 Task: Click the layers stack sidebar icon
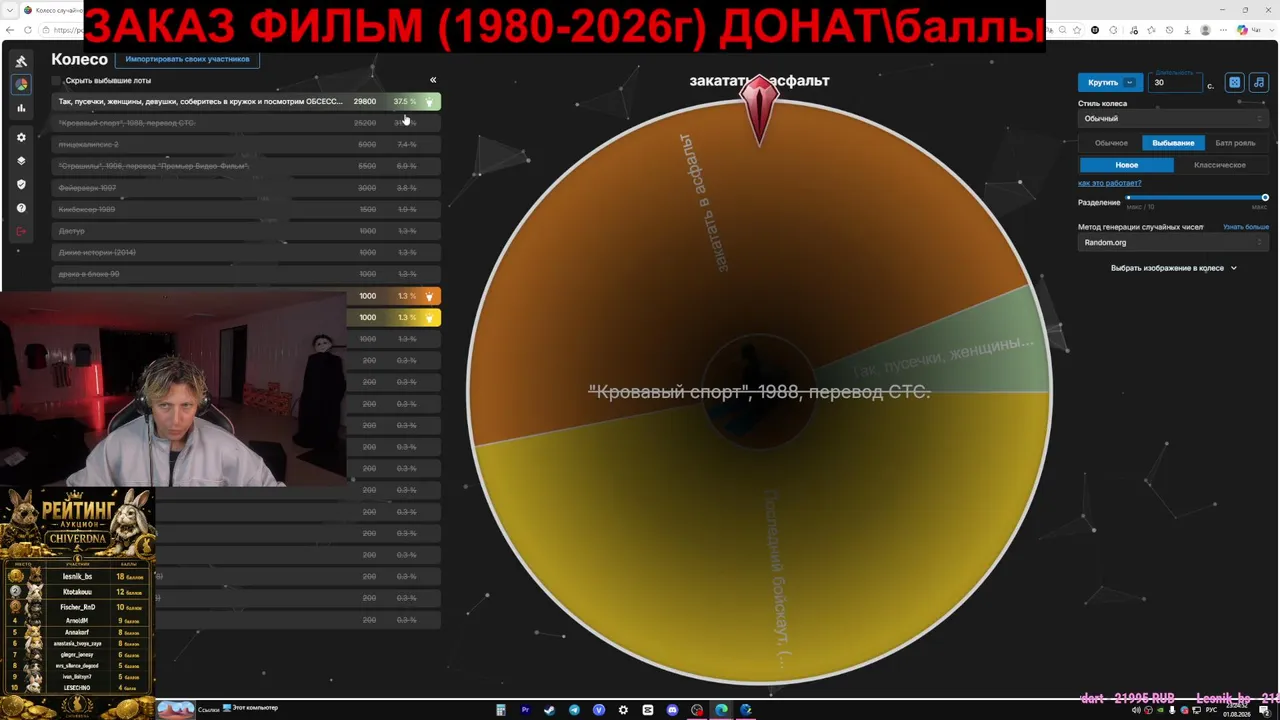click(21, 160)
